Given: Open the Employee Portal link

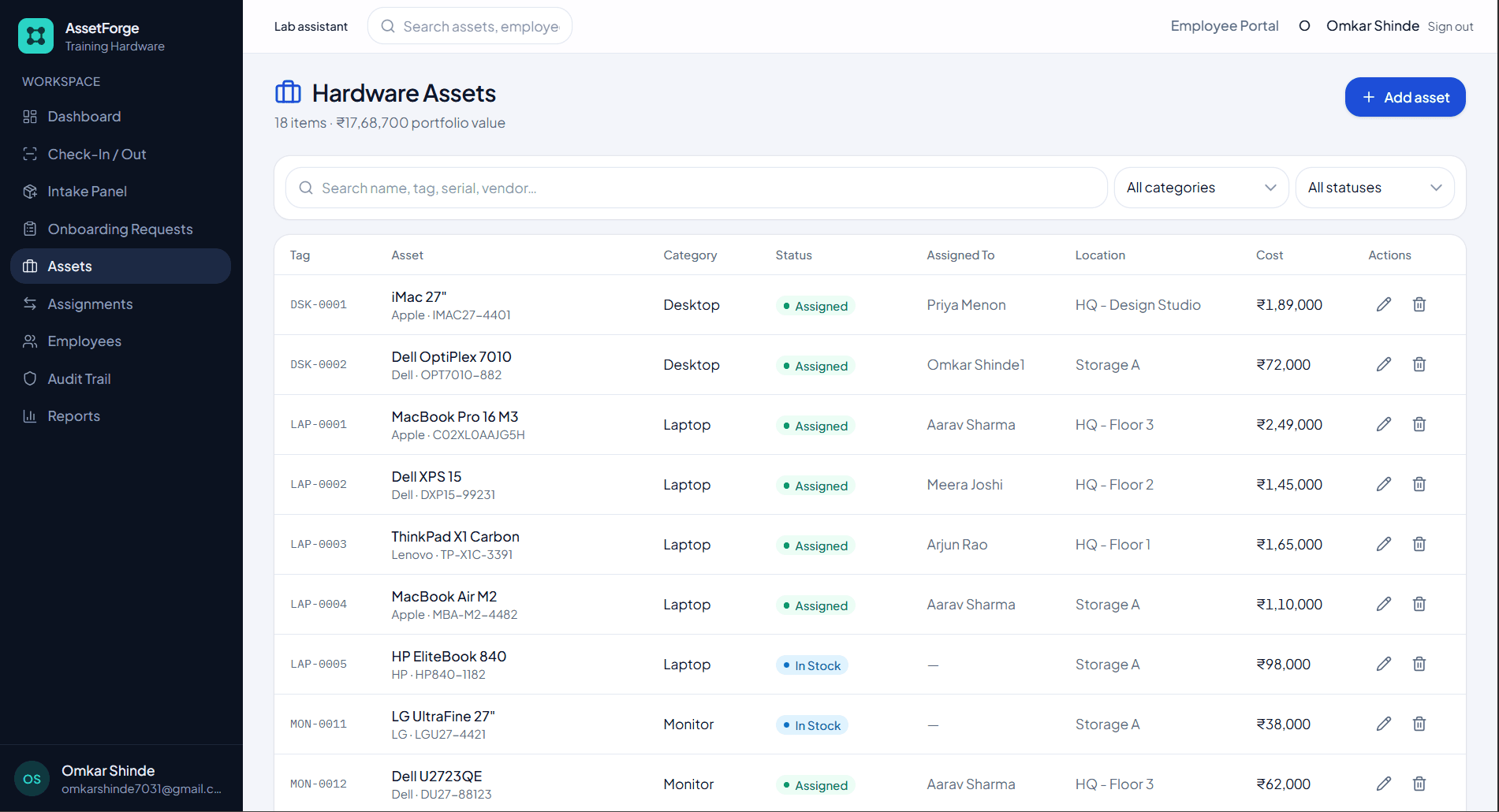Looking at the screenshot, I should pyautogui.click(x=1225, y=26).
